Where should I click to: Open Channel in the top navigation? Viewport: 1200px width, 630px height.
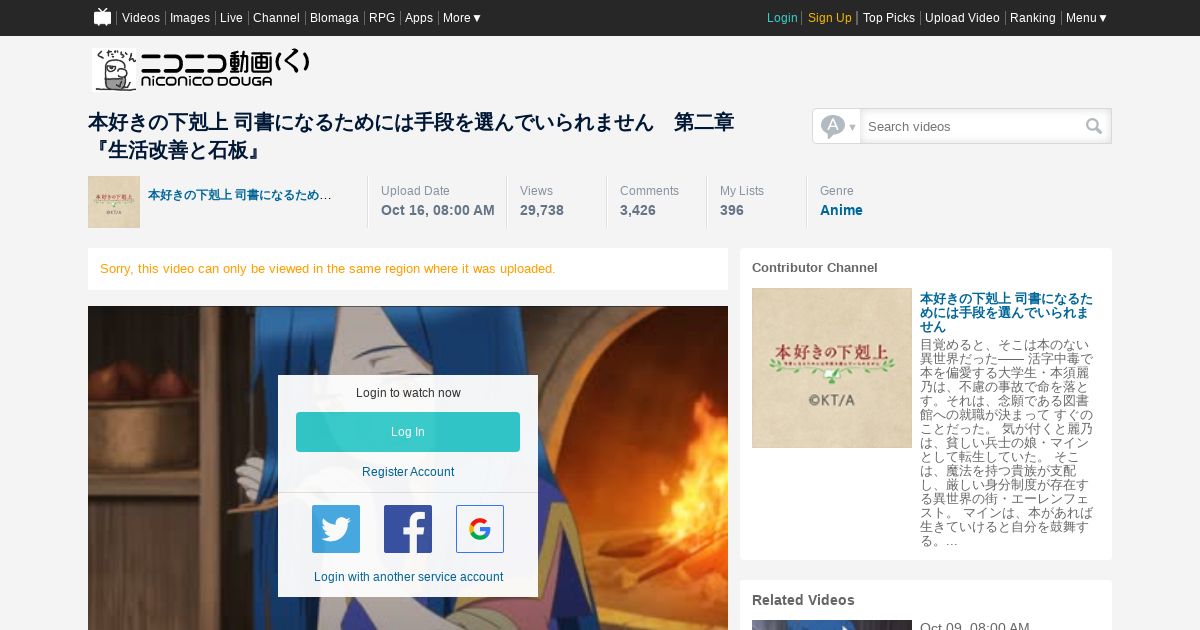click(276, 18)
